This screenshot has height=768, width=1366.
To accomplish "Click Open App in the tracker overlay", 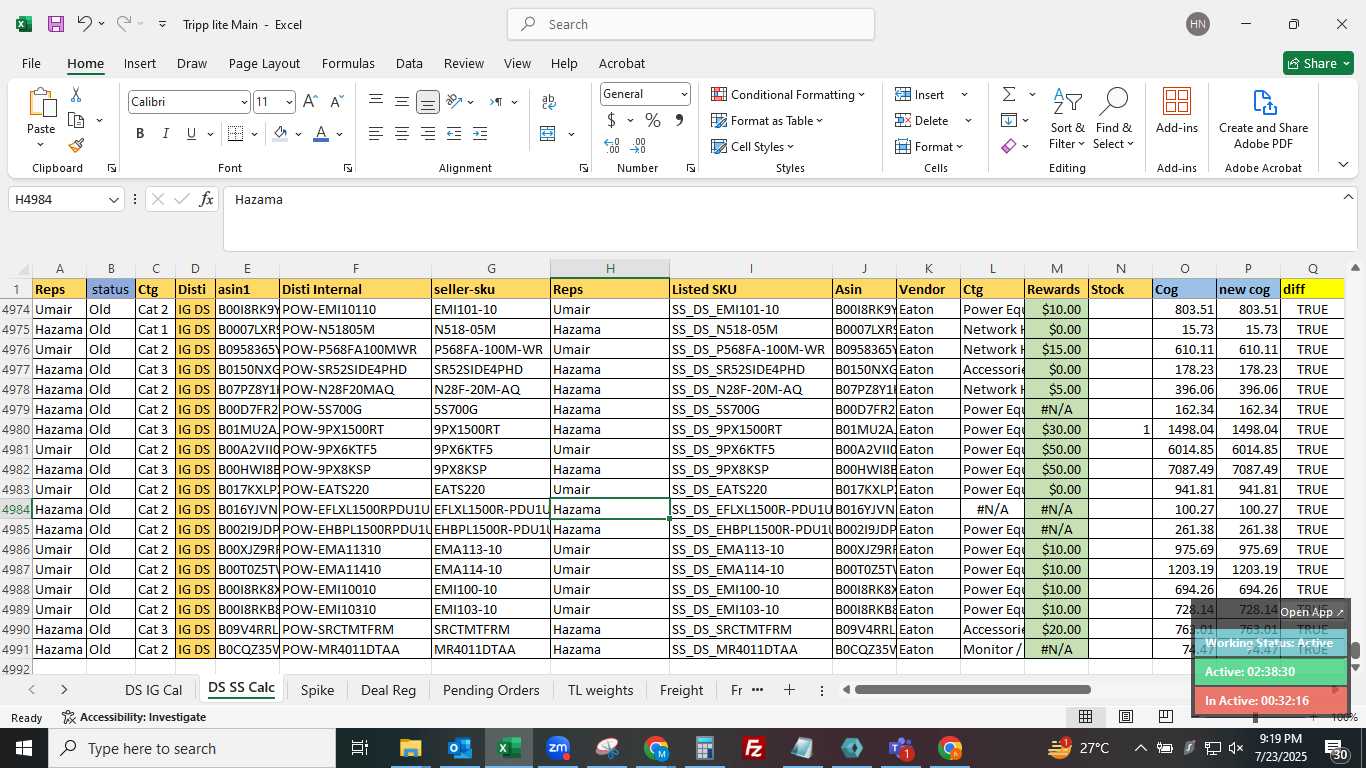I will pos(1312,612).
